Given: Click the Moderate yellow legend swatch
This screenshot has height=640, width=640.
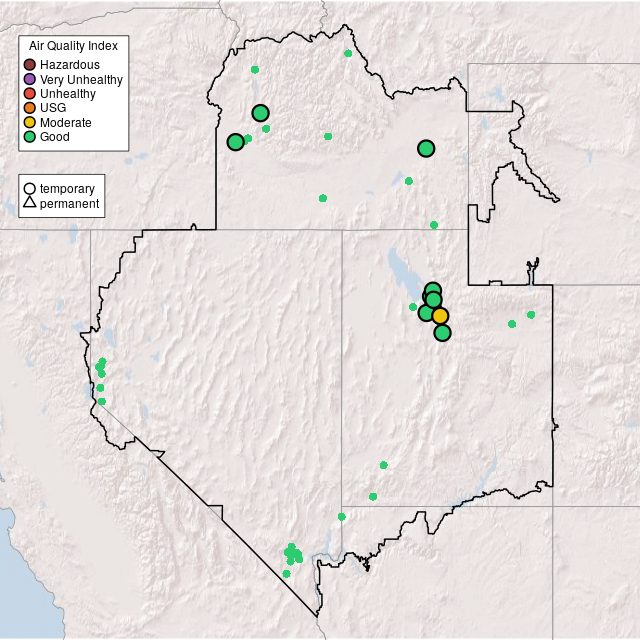Looking at the screenshot, I should point(30,122).
